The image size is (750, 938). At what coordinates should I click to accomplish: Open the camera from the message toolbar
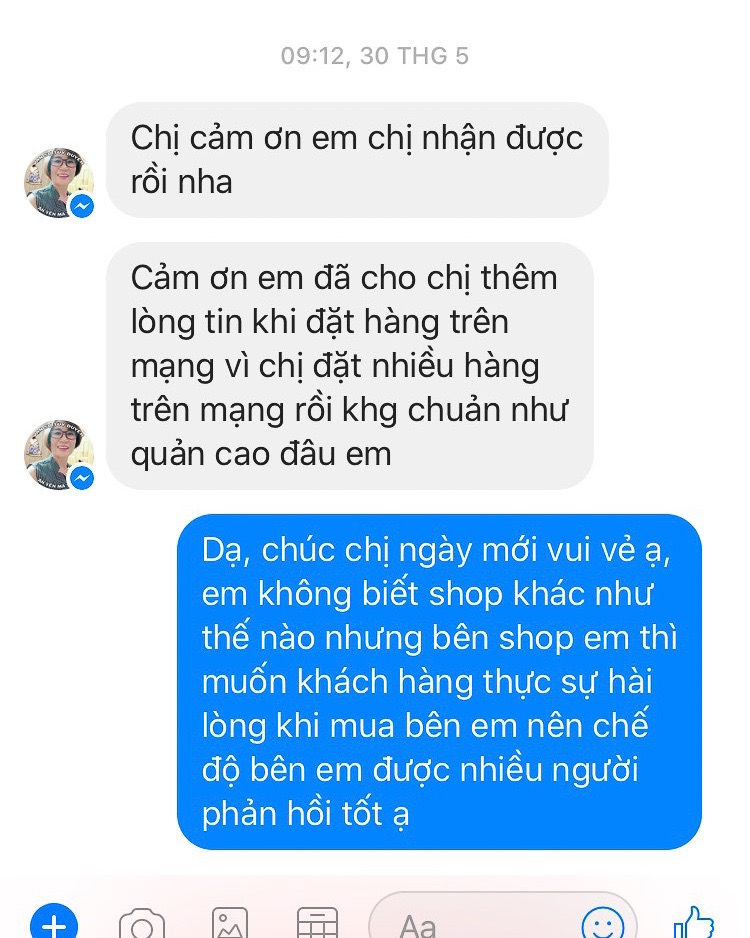point(142,924)
